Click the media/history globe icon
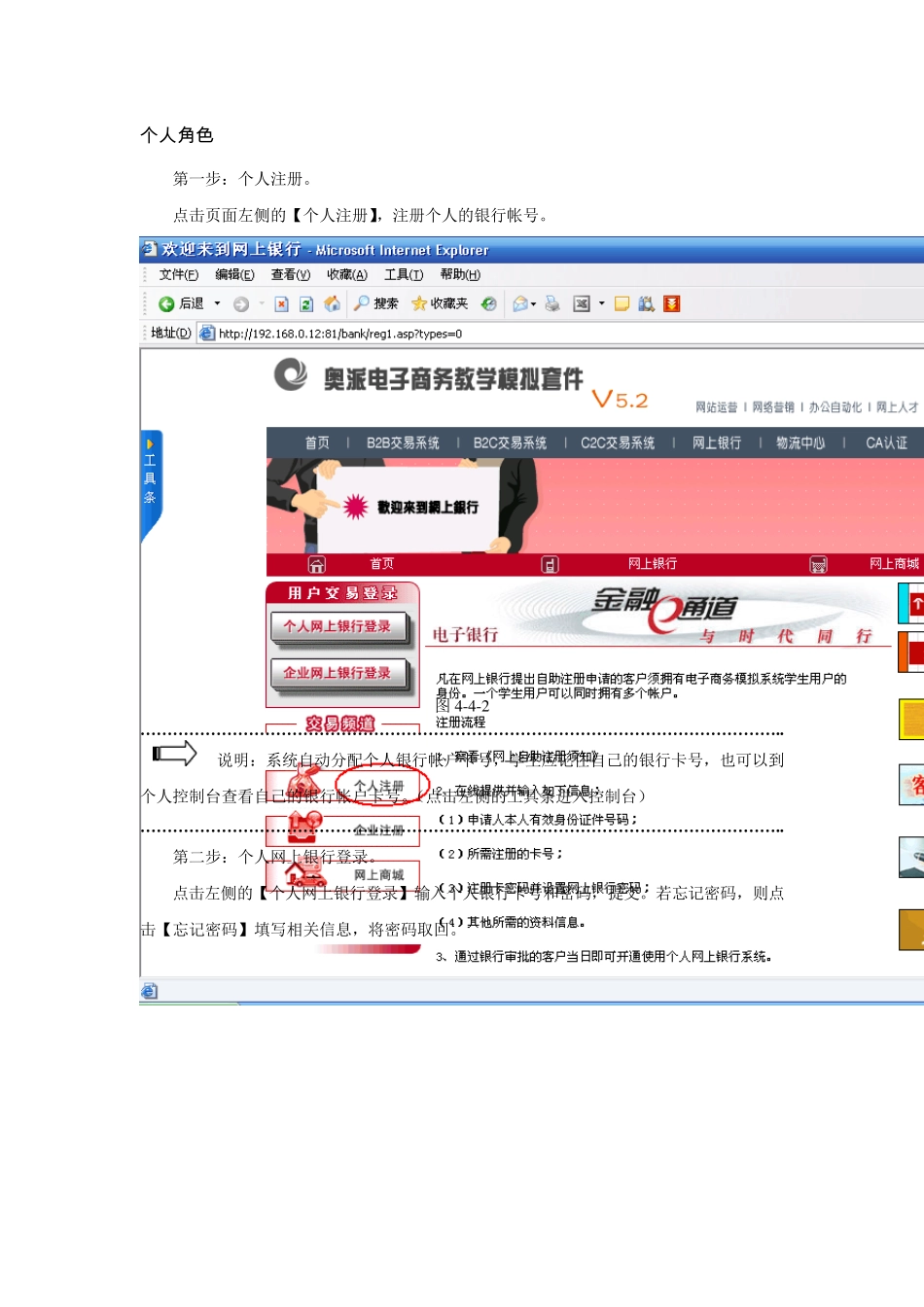924x1307 pixels. [489, 304]
